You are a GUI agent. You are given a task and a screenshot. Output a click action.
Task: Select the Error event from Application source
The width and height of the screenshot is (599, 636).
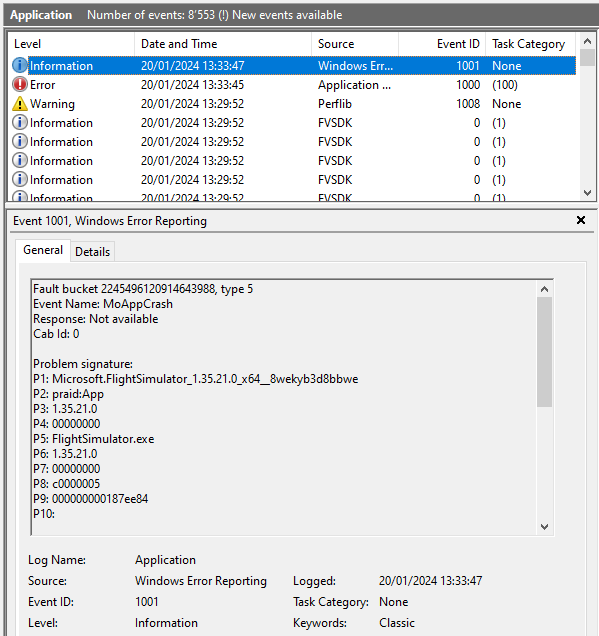(x=294, y=85)
